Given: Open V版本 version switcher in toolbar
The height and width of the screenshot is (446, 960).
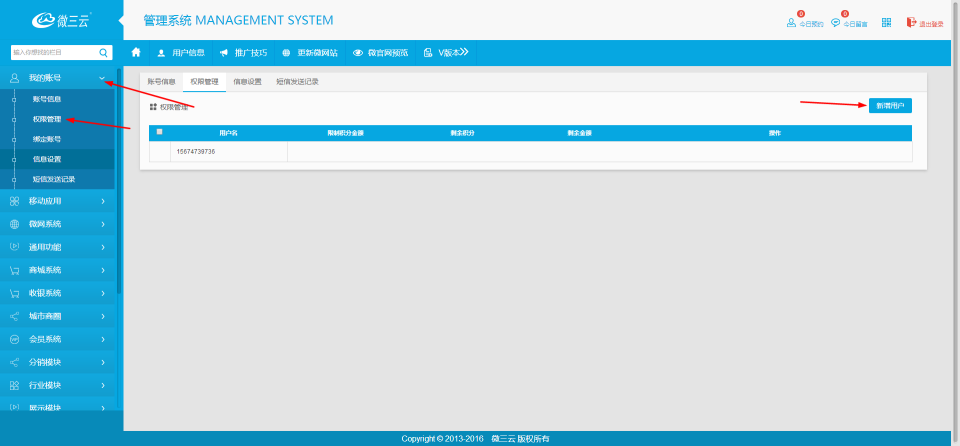Looking at the screenshot, I should (x=446, y=52).
